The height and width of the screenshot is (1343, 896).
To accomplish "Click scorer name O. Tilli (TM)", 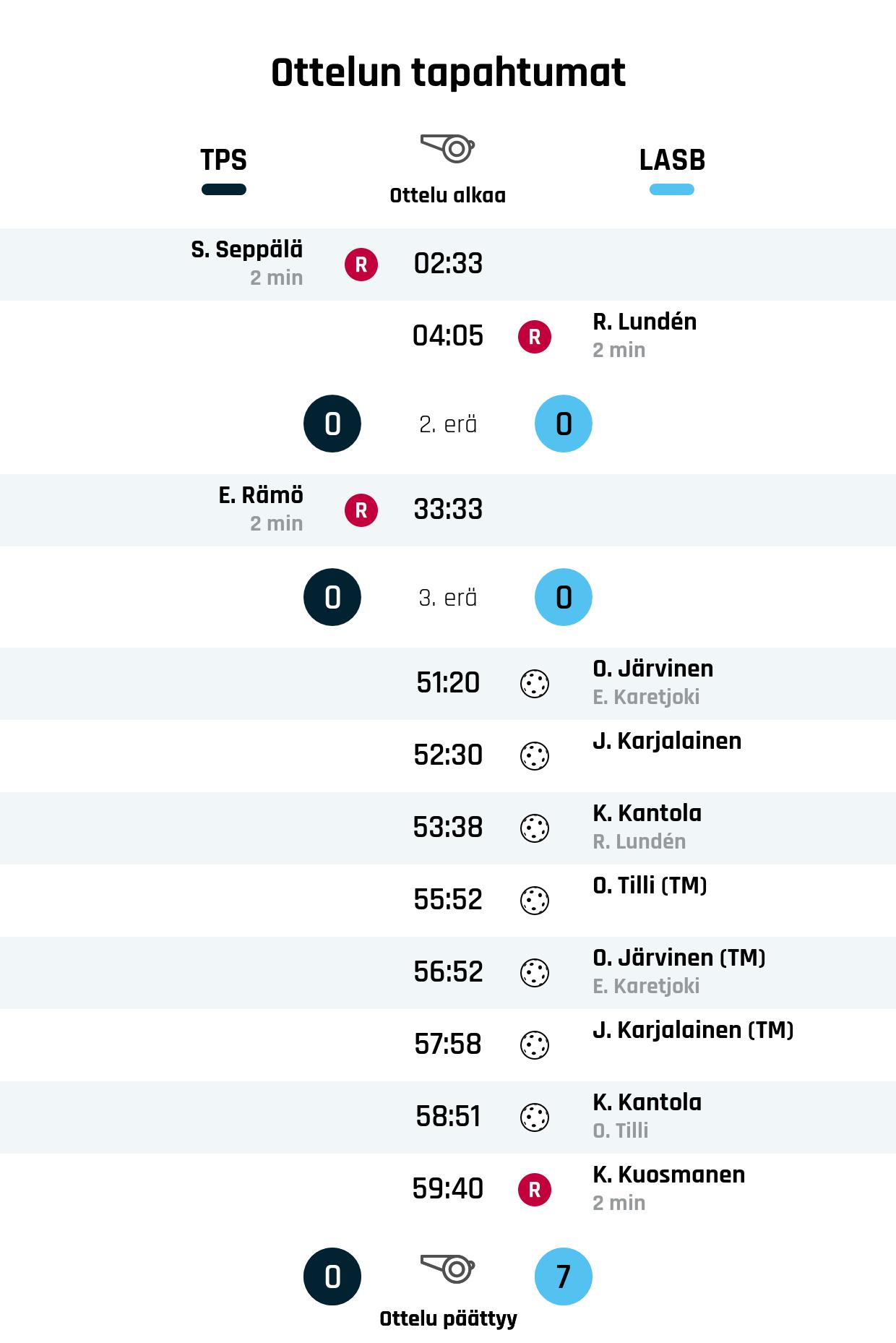I will click(650, 885).
